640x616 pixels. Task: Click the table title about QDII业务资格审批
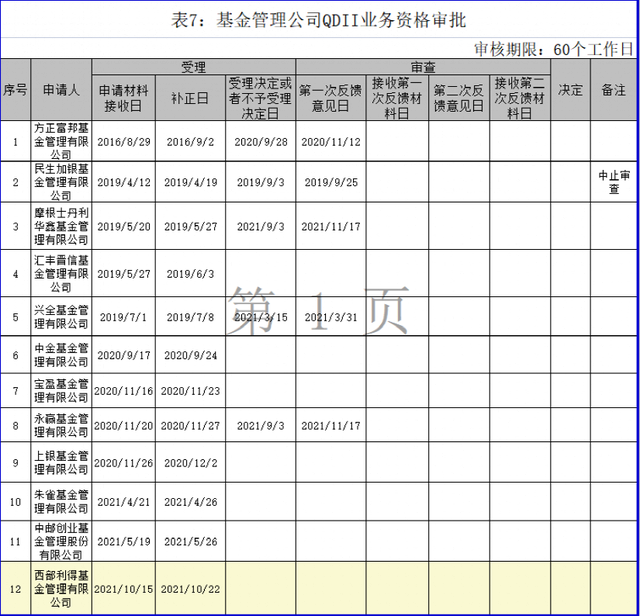point(320,20)
